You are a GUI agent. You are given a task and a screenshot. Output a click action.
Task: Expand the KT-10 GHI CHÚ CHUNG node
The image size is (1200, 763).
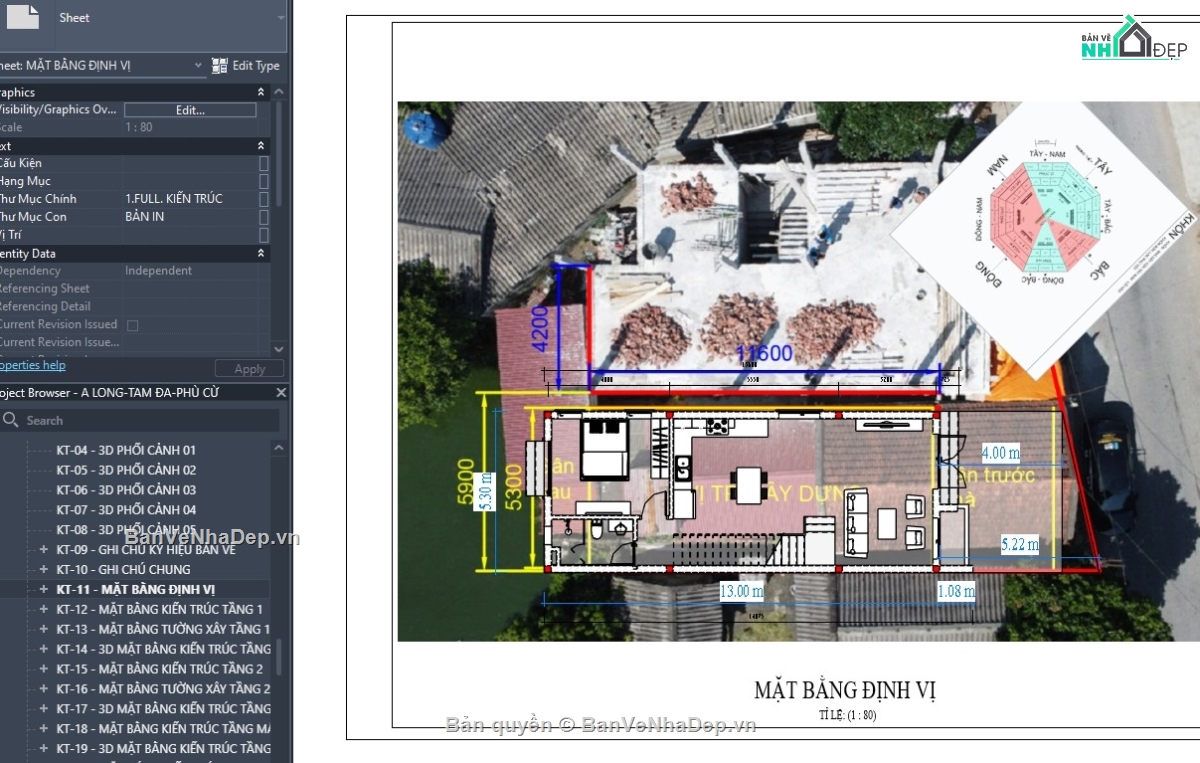[43, 570]
